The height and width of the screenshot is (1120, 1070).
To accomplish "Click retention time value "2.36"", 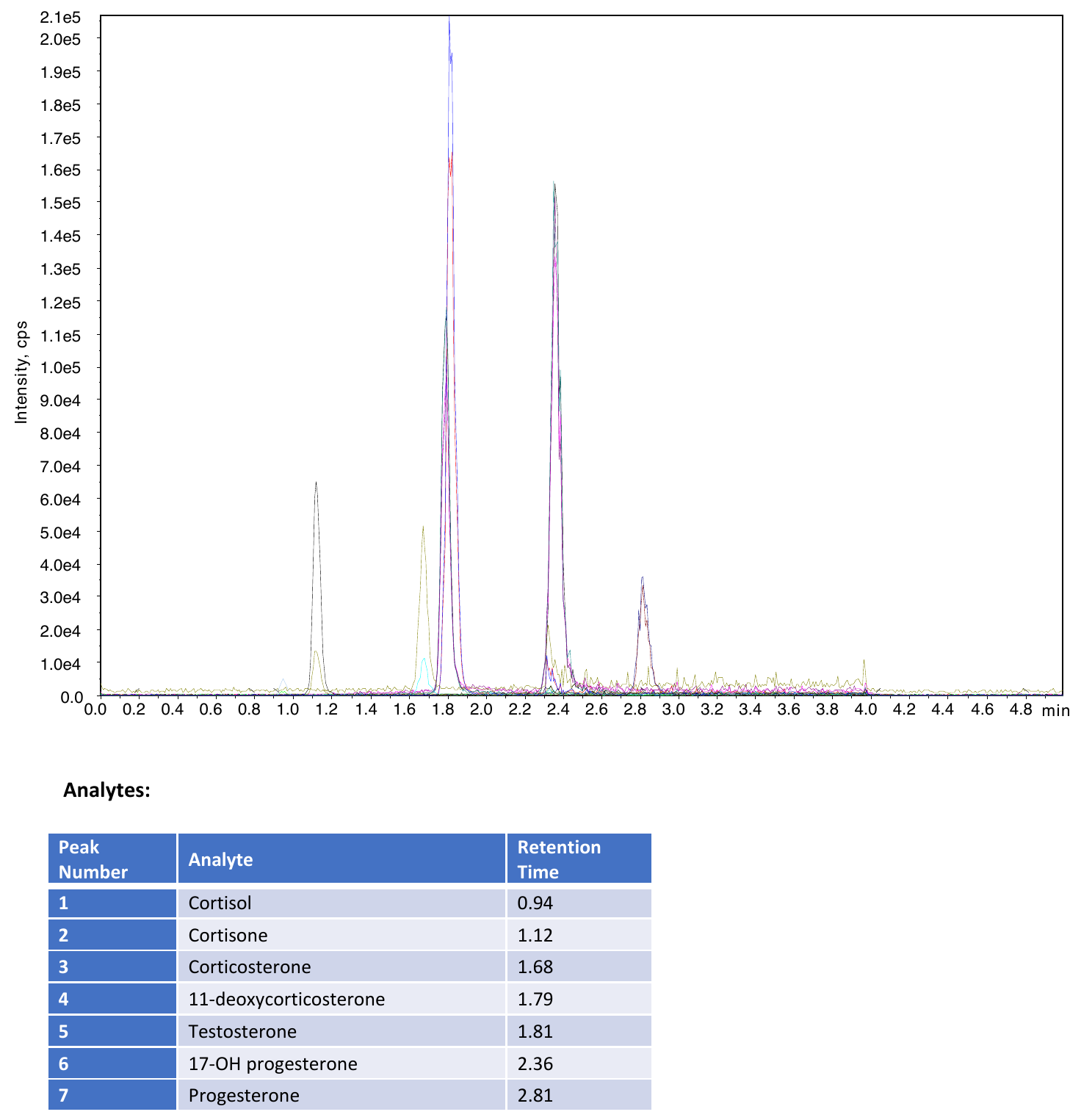I will (535, 1063).
